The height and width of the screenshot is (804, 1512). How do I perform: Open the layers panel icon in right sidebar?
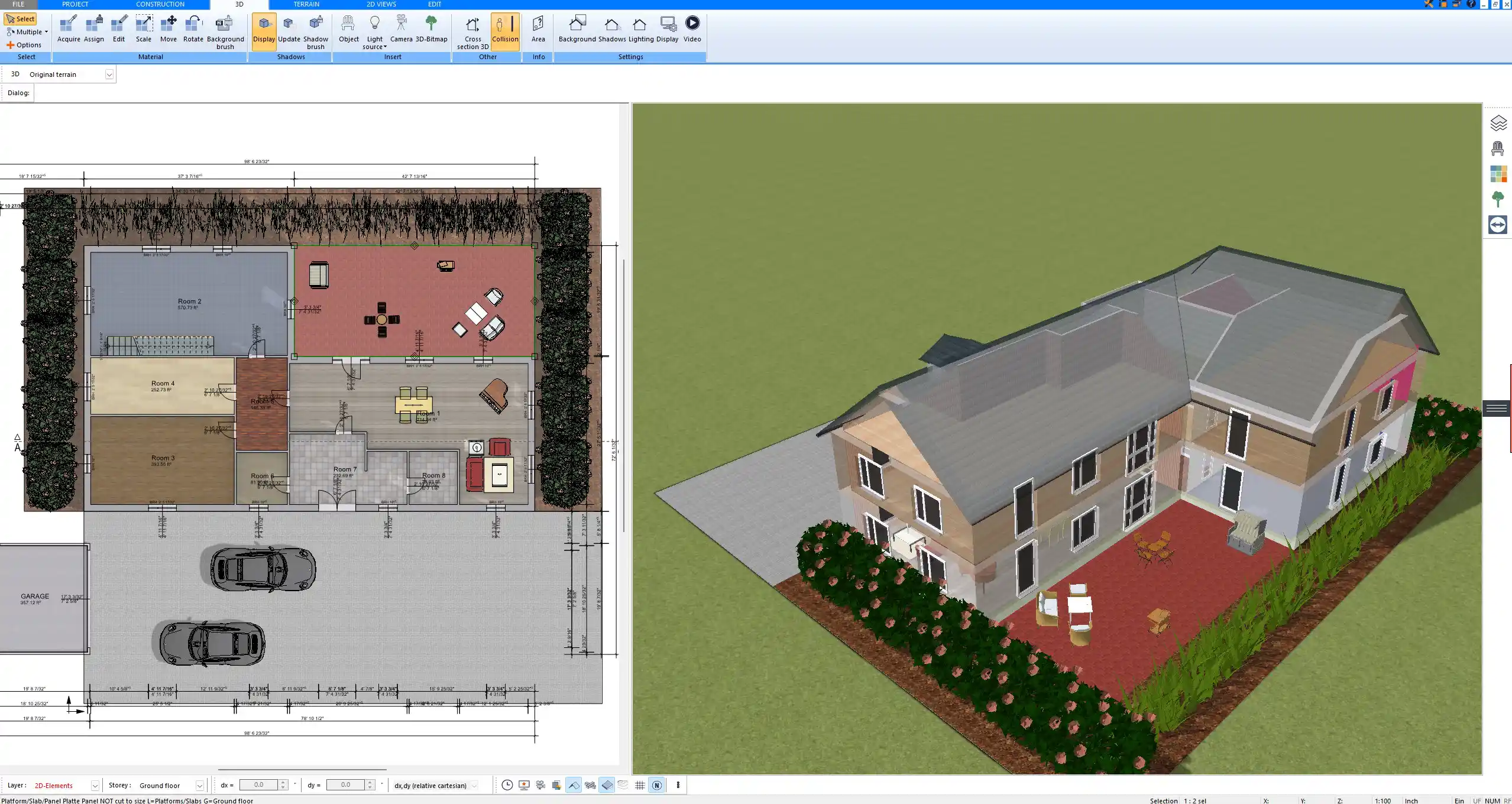(x=1498, y=123)
